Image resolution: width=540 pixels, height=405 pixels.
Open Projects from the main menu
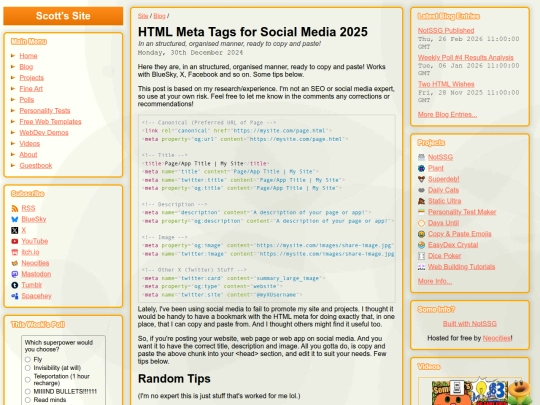tap(32, 78)
